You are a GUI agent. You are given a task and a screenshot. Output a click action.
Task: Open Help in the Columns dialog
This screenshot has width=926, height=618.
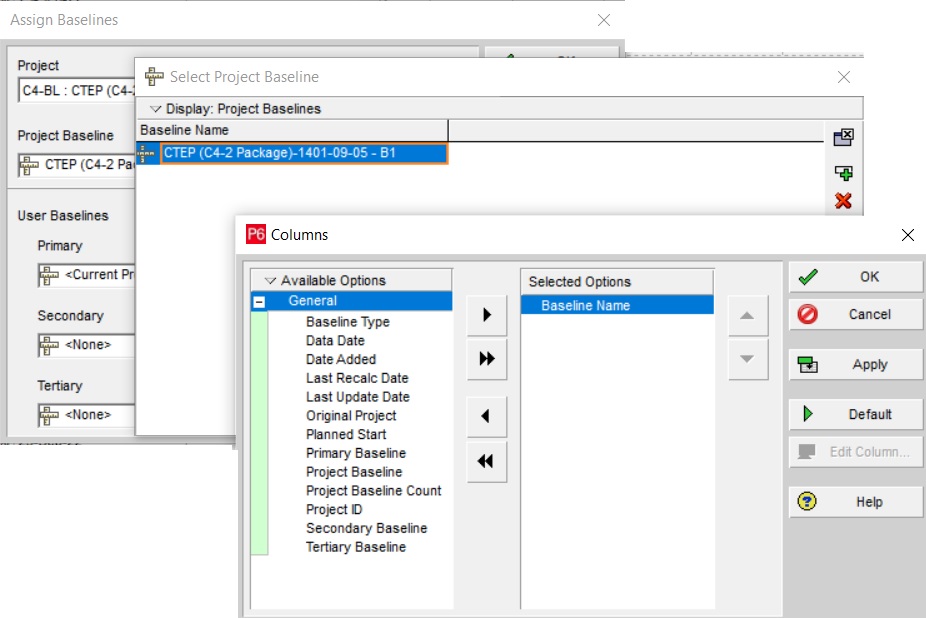point(856,502)
